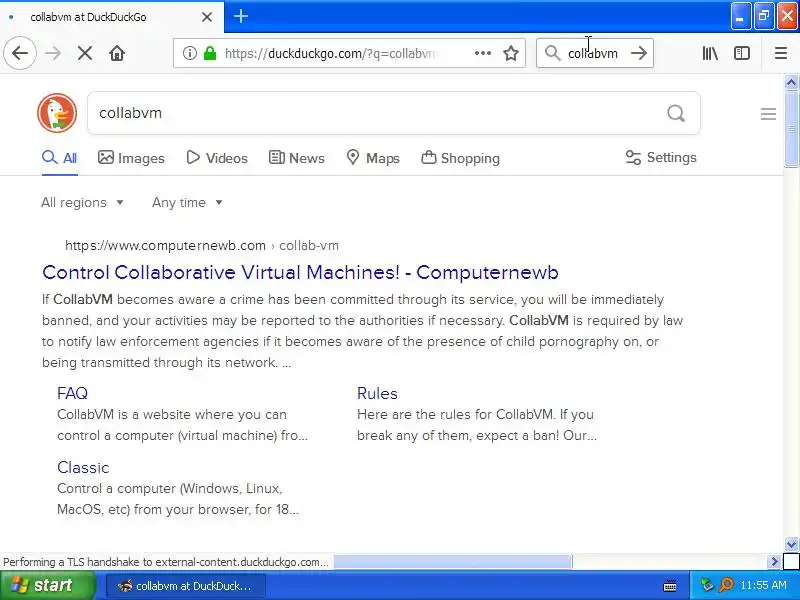The height and width of the screenshot is (600, 800).
Task: Show site information via the info icon
Action: tap(190, 53)
